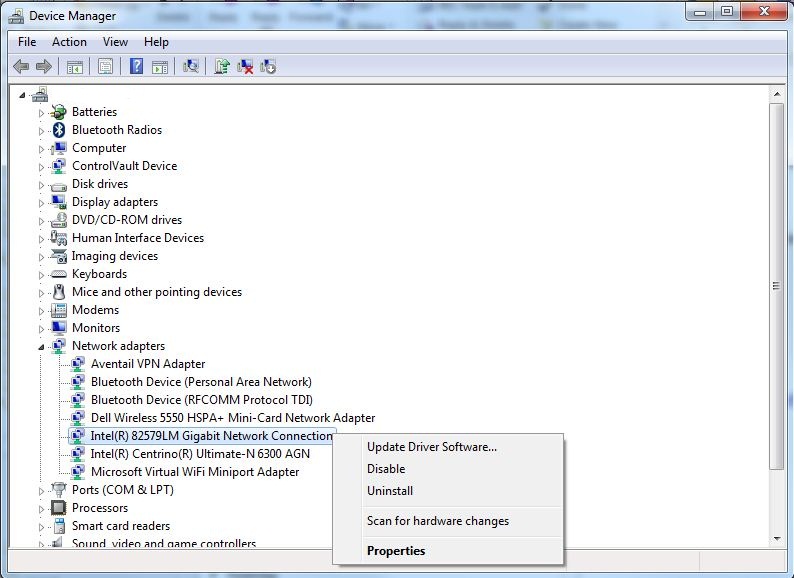Click the Update Driver Software toolbar icon
The width and height of the screenshot is (794, 578).
[222, 67]
